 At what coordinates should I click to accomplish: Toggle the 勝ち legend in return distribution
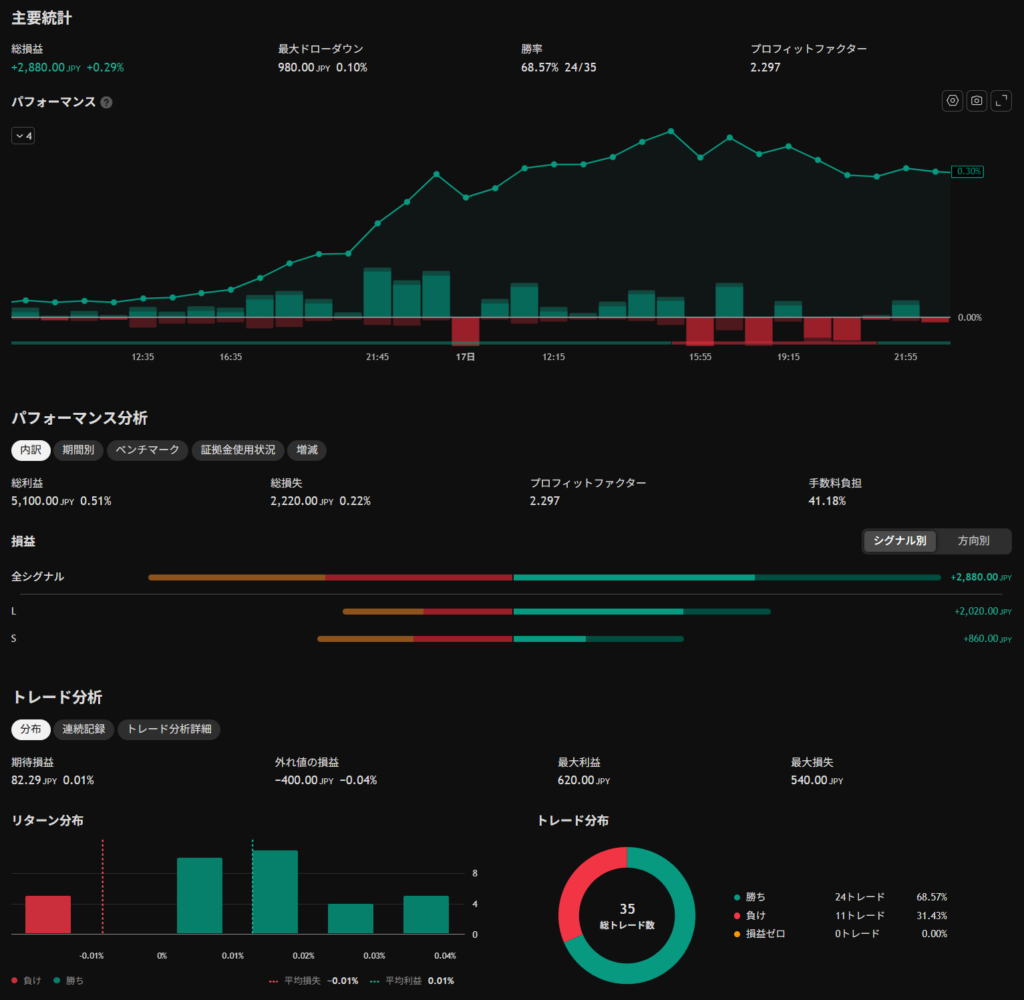pos(69,980)
